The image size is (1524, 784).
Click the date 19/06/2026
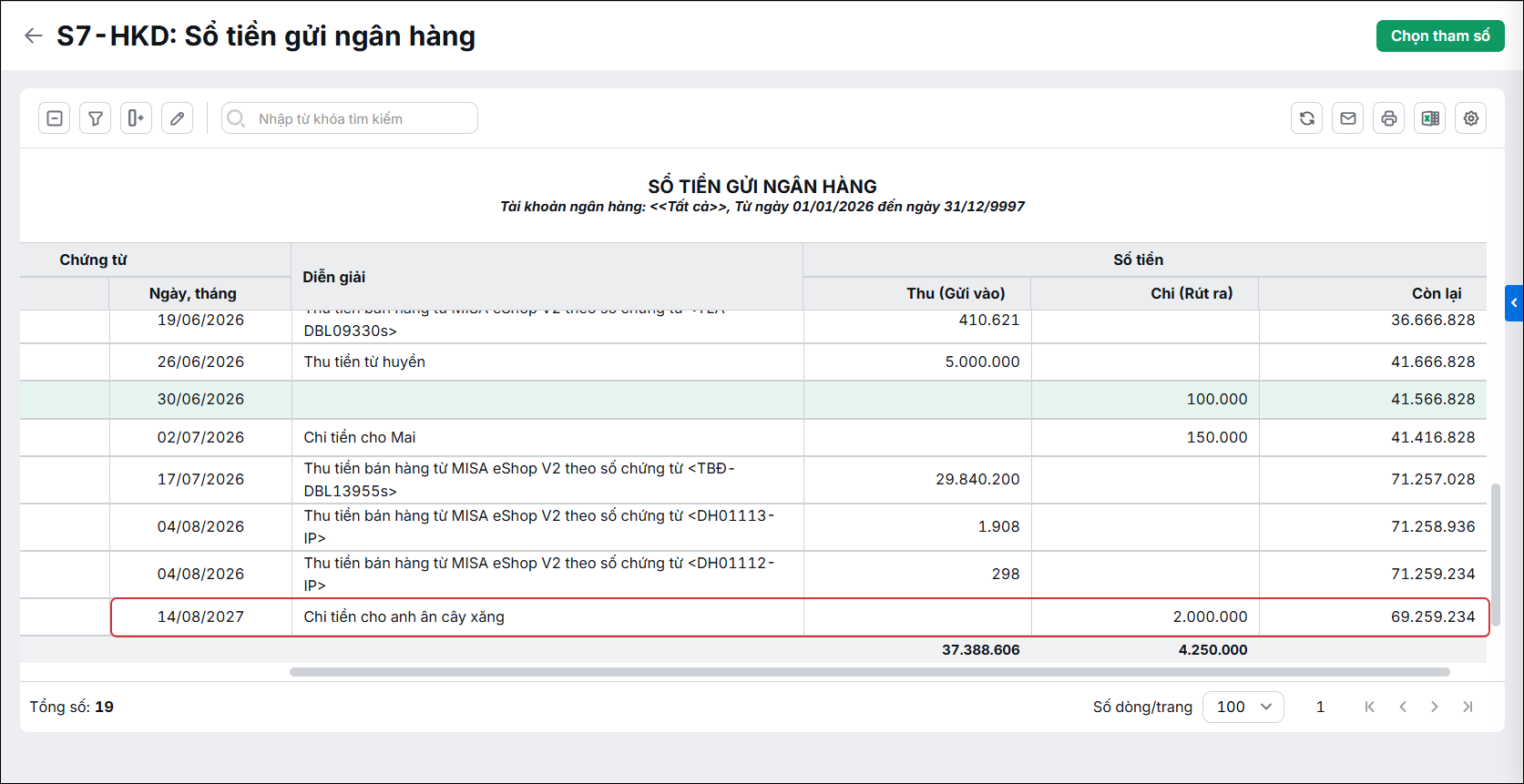tap(200, 320)
